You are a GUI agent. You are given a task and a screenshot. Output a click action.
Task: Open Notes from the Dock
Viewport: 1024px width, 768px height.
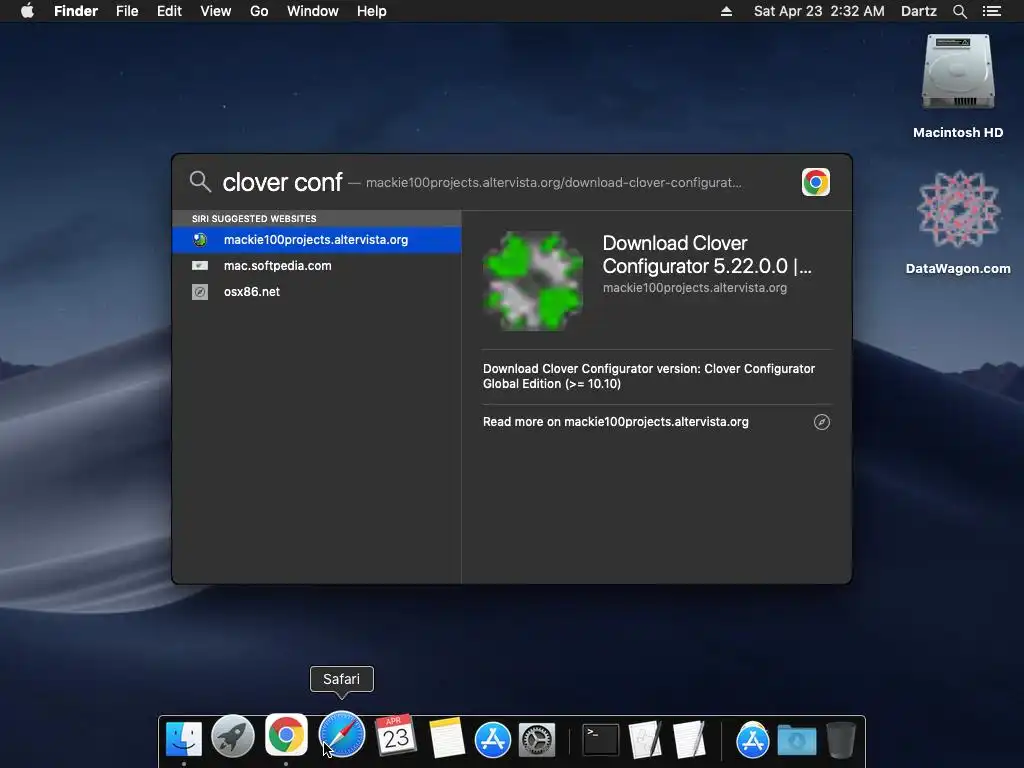point(447,739)
